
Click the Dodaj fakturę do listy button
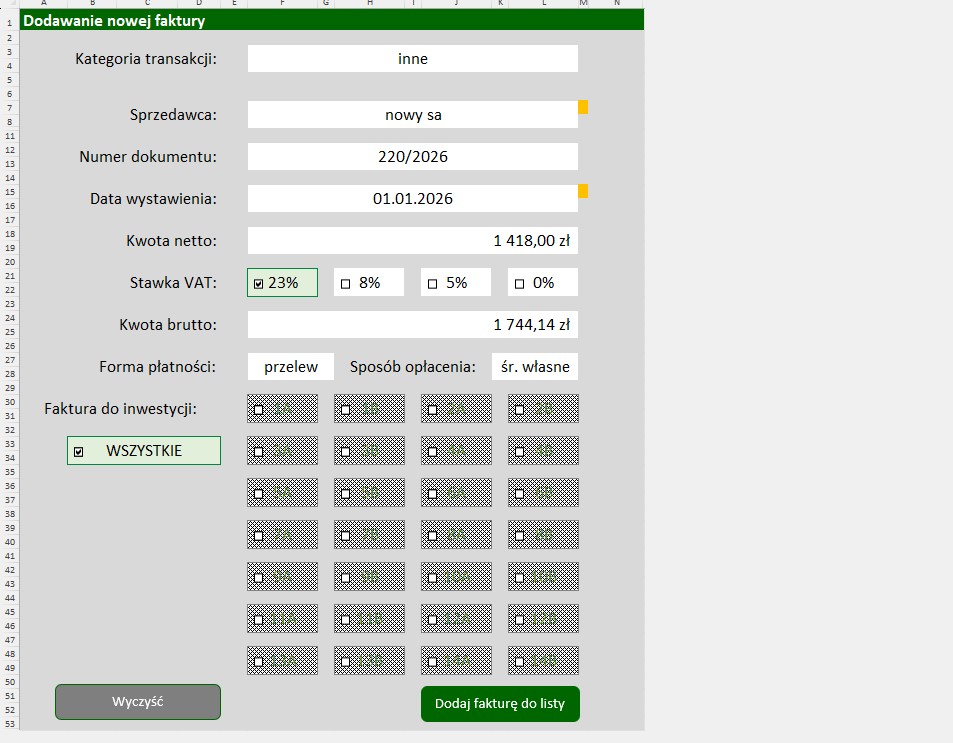tap(499, 703)
